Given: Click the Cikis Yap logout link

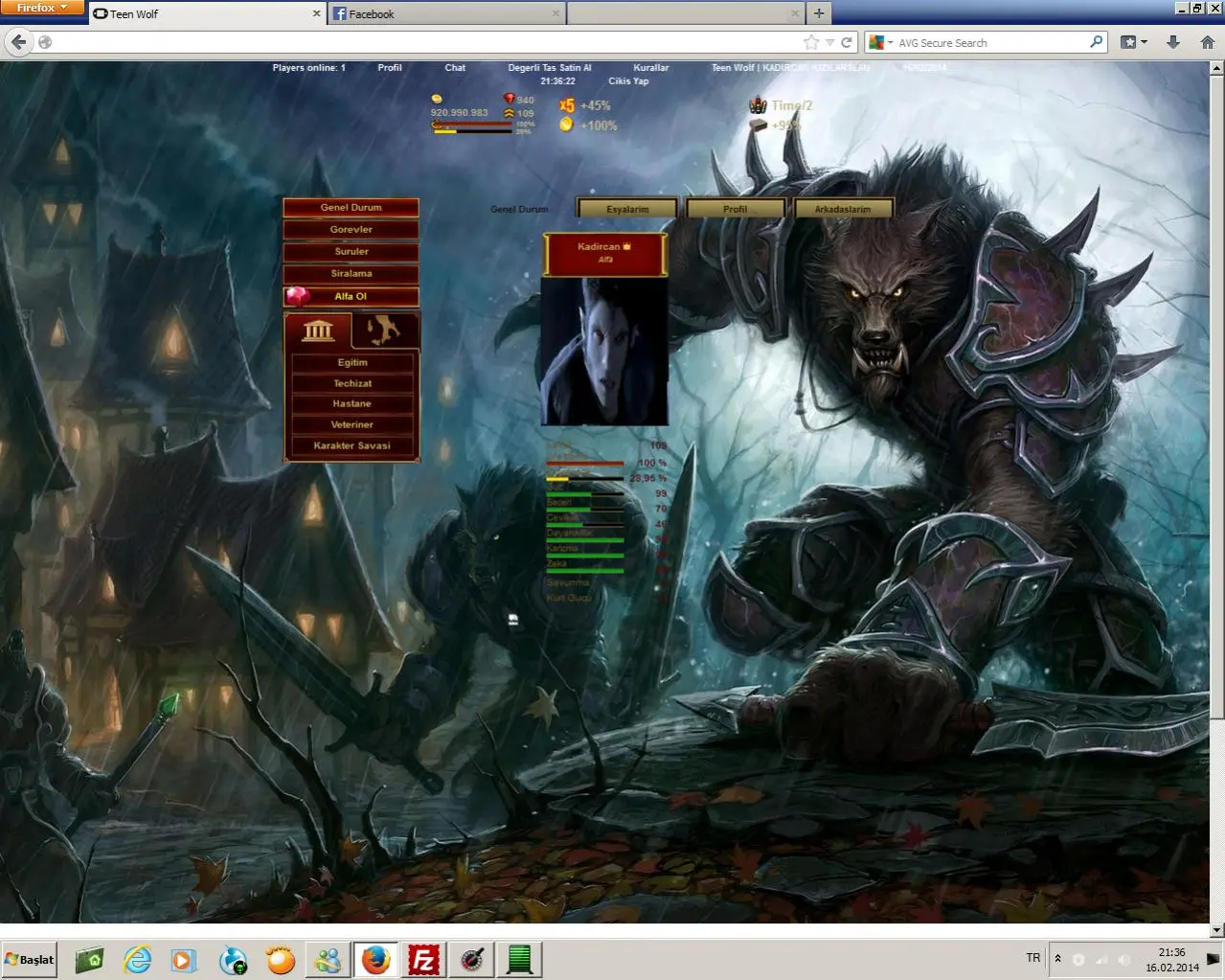Looking at the screenshot, I should (628, 81).
